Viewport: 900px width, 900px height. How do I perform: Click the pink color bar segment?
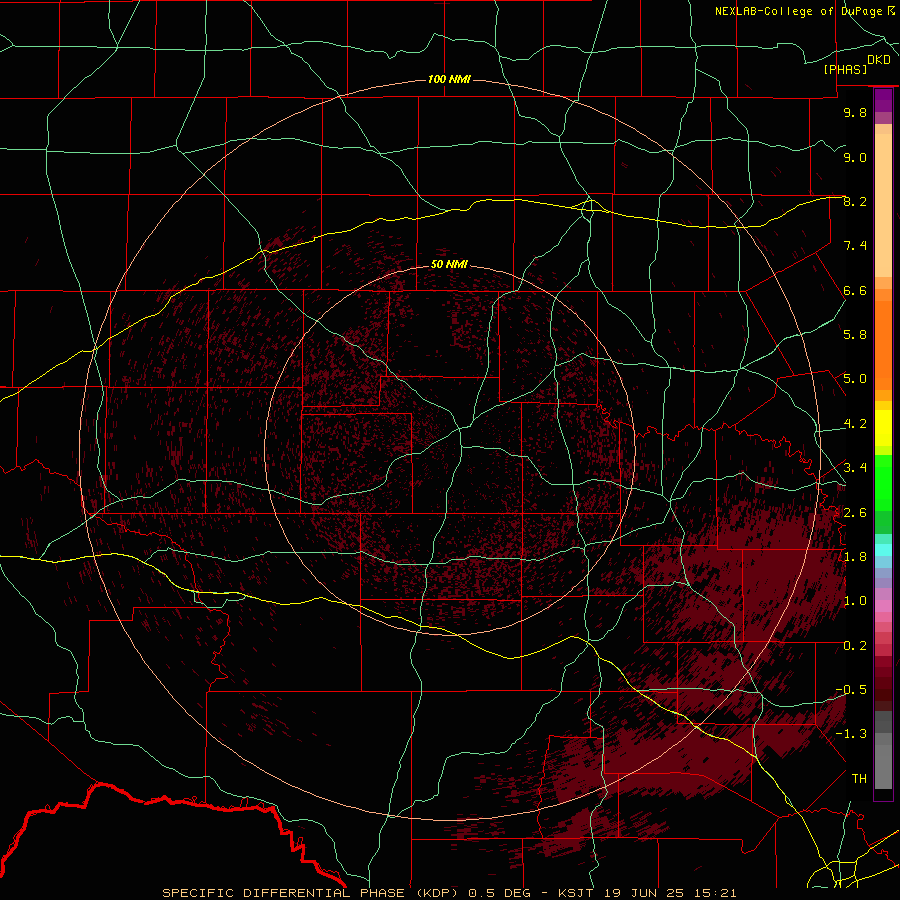[883, 606]
